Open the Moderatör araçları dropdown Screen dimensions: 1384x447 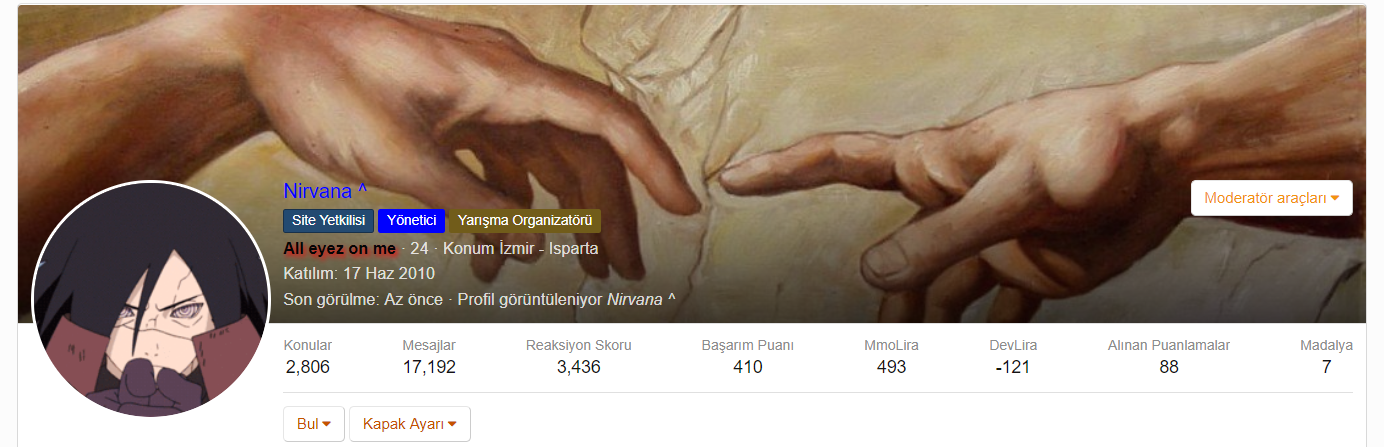[x=1272, y=198]
